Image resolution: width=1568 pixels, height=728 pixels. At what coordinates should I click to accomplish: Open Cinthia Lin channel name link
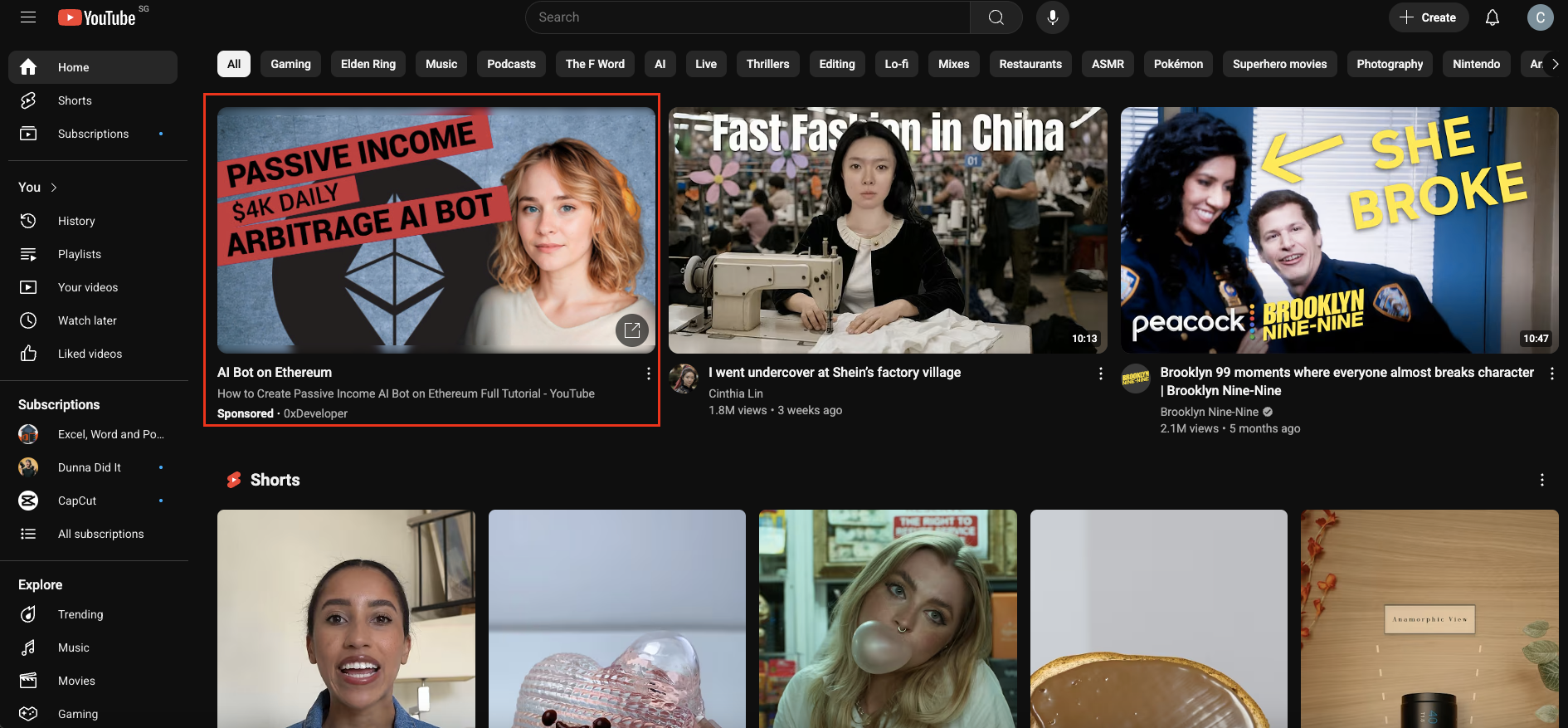tap(736, 393)
